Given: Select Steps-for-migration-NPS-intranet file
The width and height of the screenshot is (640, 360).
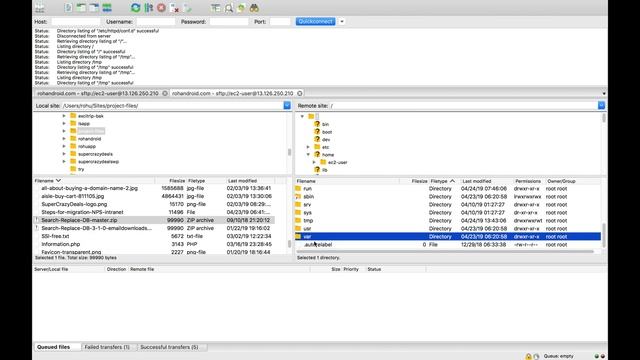Looking at the screenshot, I should pyautogui.click(x=154, y=212).
